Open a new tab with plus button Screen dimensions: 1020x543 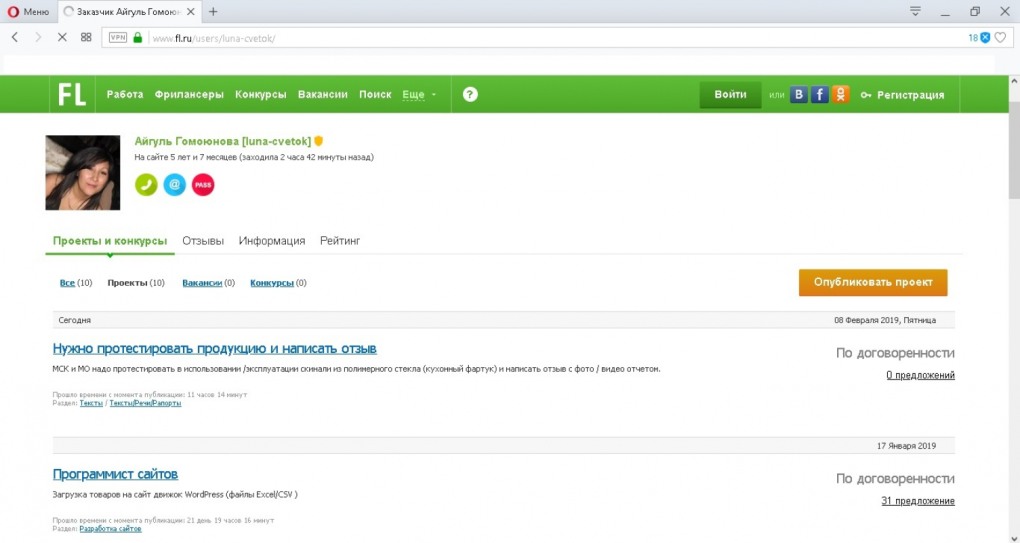pyautogui.click(x=213, y=11)
